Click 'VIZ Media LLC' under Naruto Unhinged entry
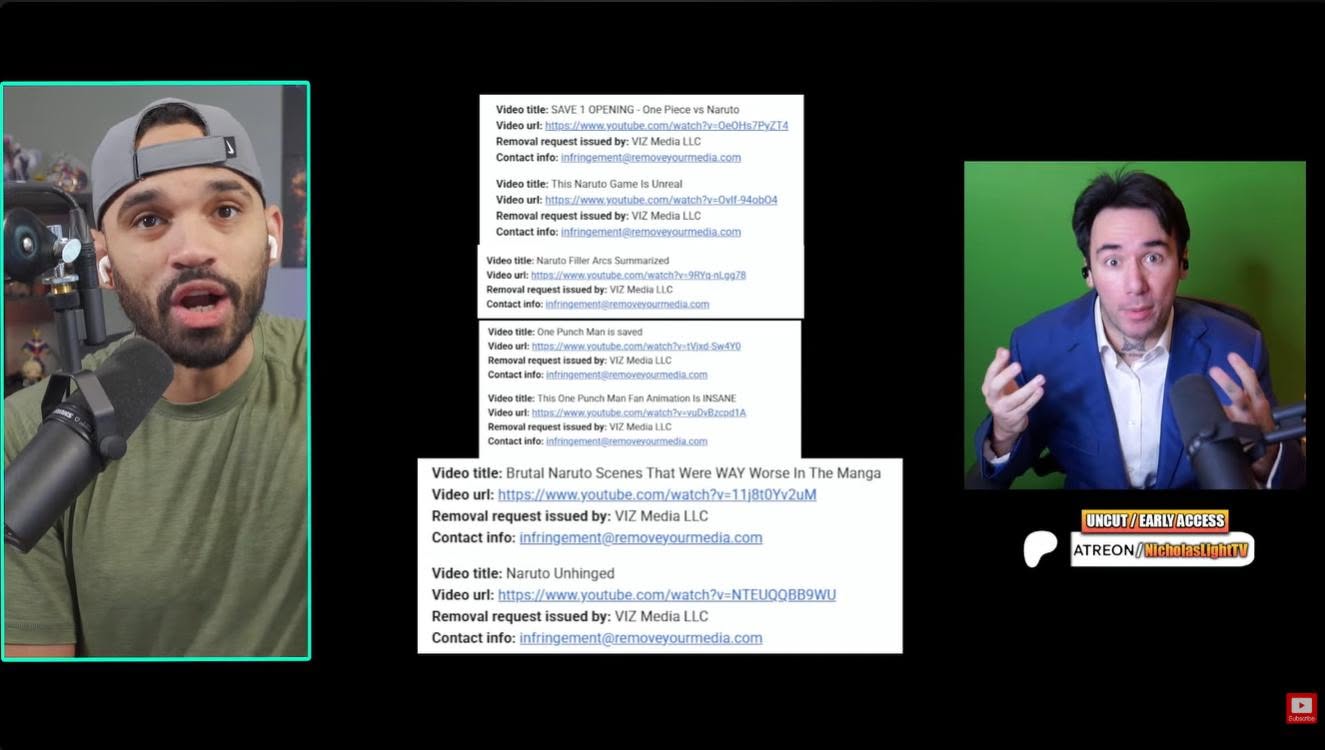 (661, 617)
